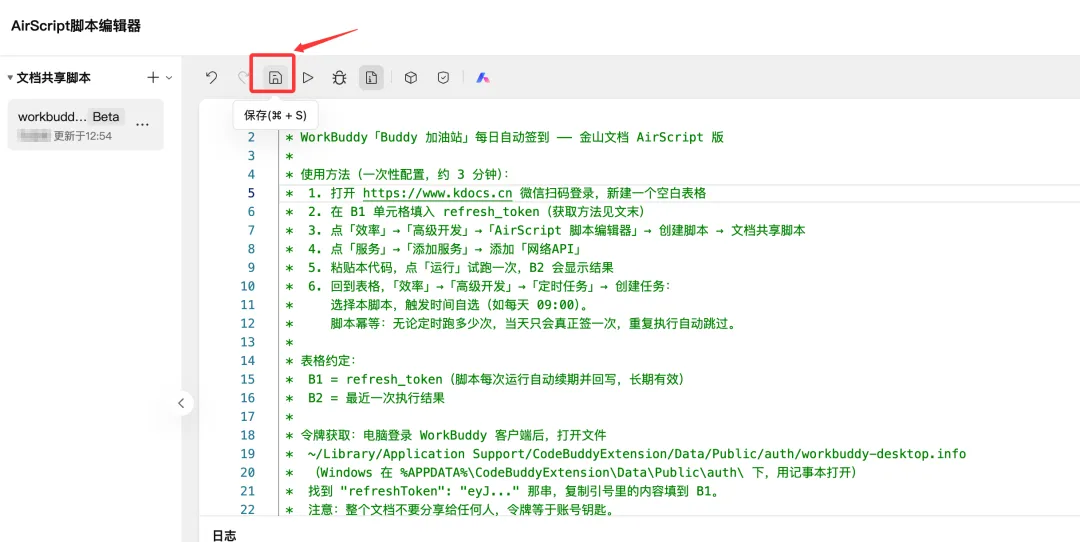Click the line starting 令牌获取

click(x=446, y=435)
